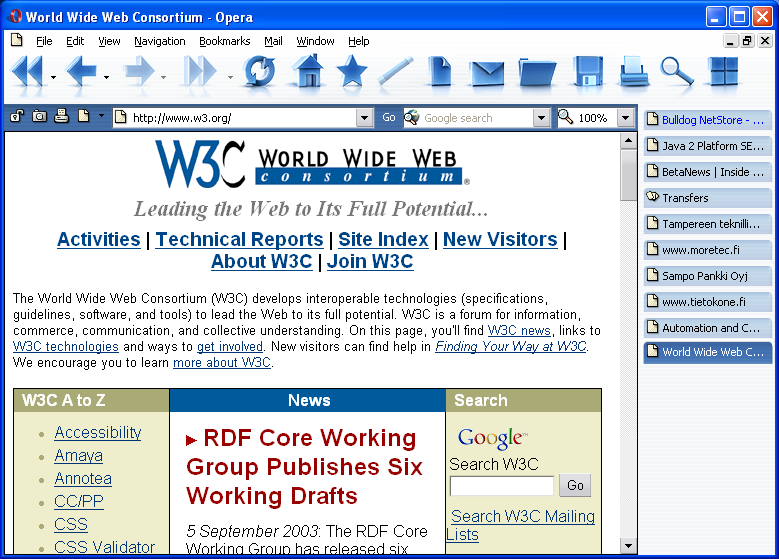Click the Forward arrow toolbar icon

pos(139,72)
